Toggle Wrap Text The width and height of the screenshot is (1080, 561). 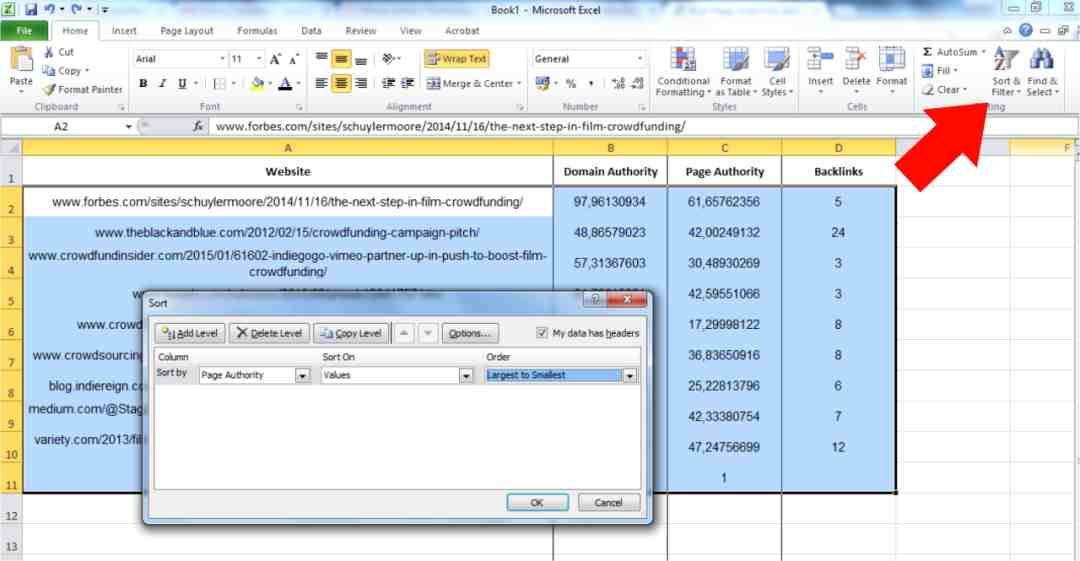point(457,59)
